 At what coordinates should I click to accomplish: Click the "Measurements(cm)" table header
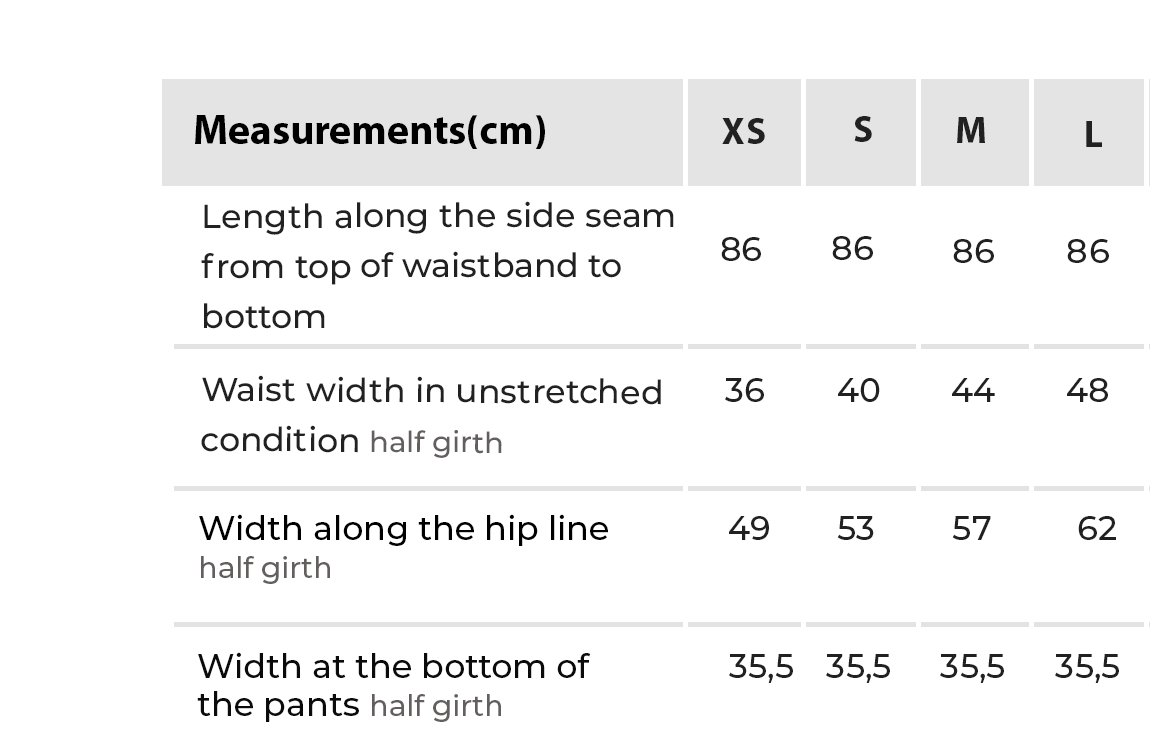click(x=370, y=130)
